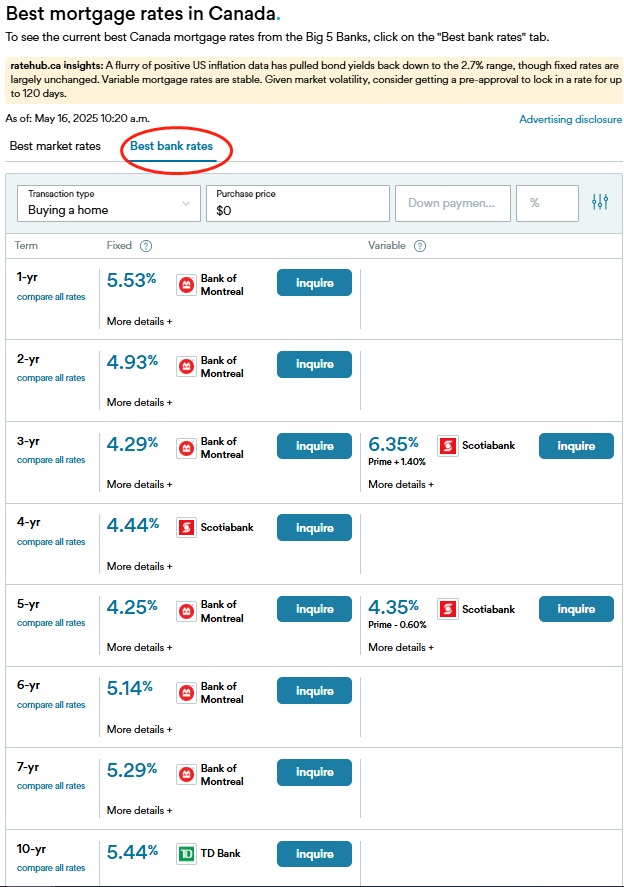Click TD Bank logo in 10-yr row
The image size is (624, 887).
tap(186, 854)
